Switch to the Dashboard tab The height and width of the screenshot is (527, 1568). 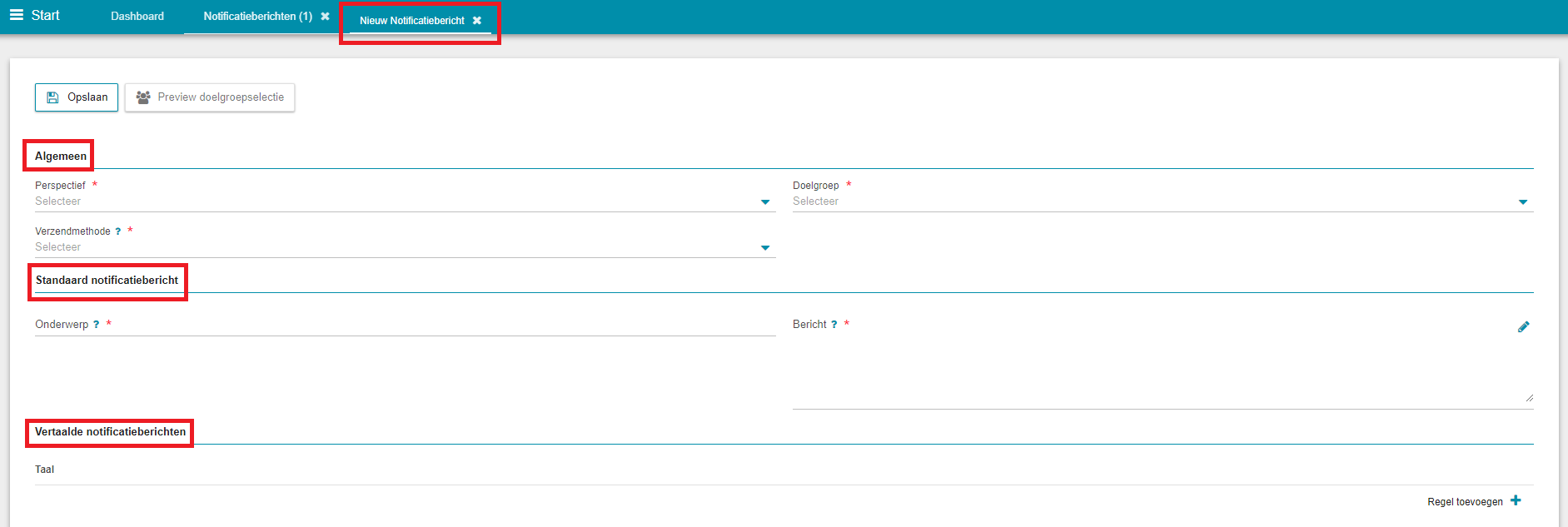click(137, 17)
